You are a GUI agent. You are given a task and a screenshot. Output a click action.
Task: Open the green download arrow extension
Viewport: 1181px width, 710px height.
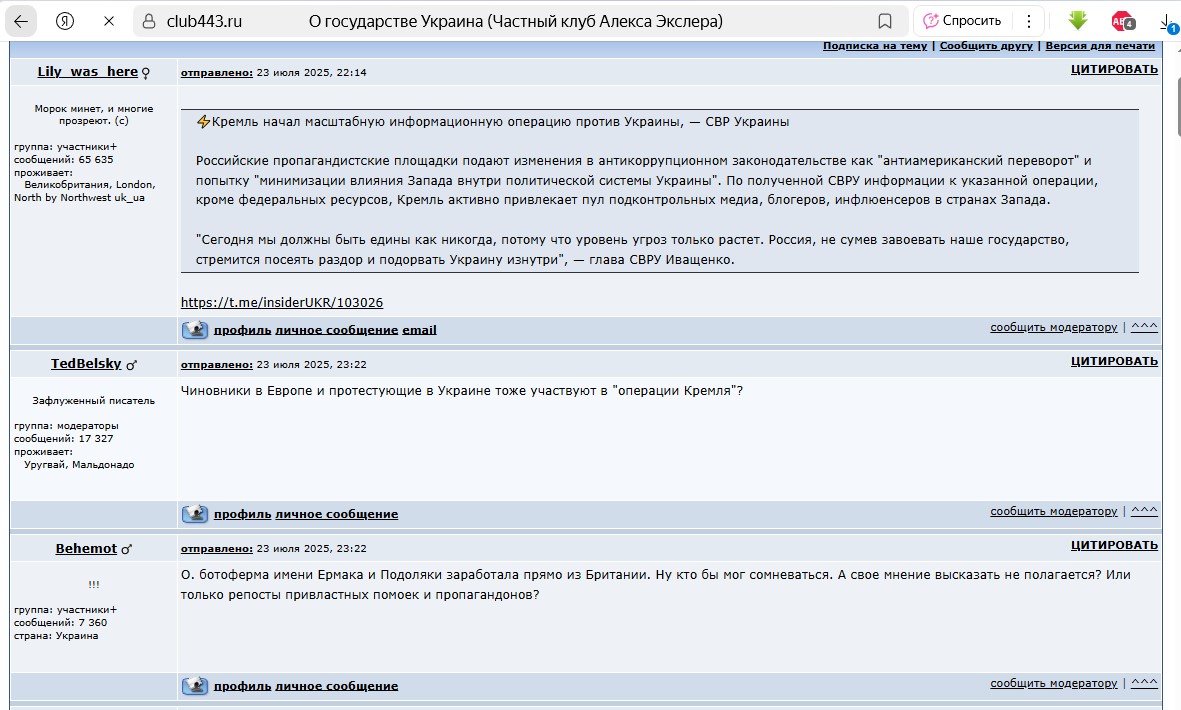pos(1078,21)
